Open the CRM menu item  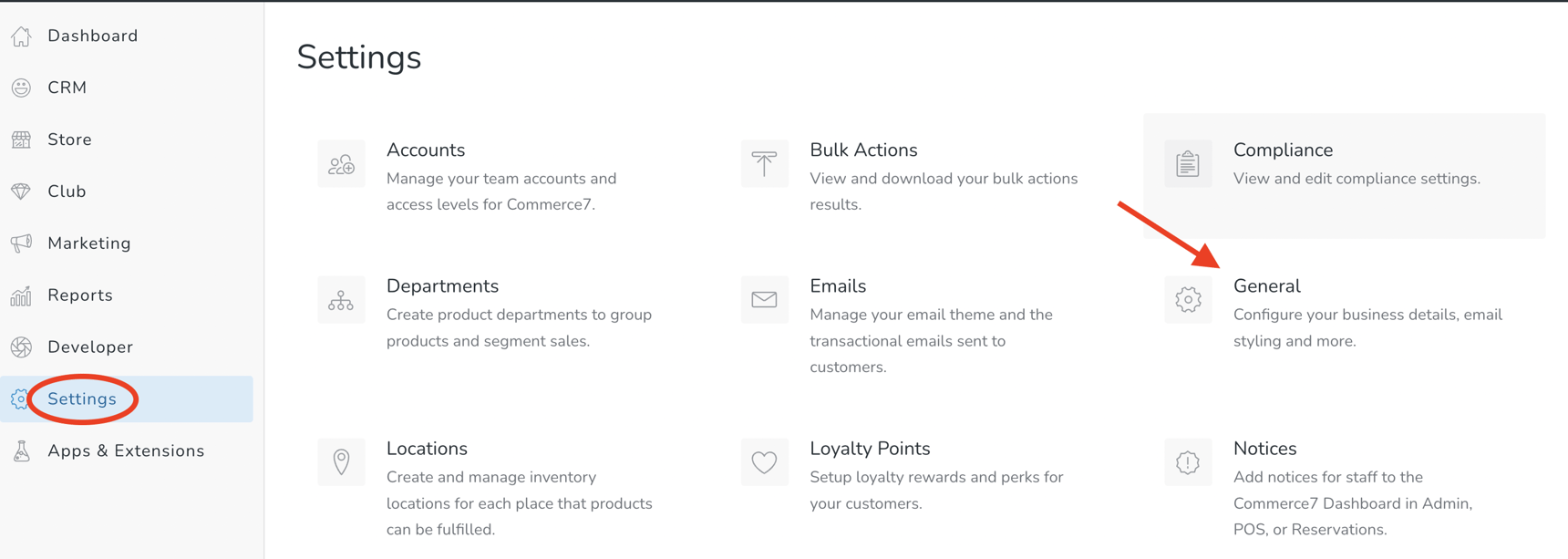coord(67,88)
